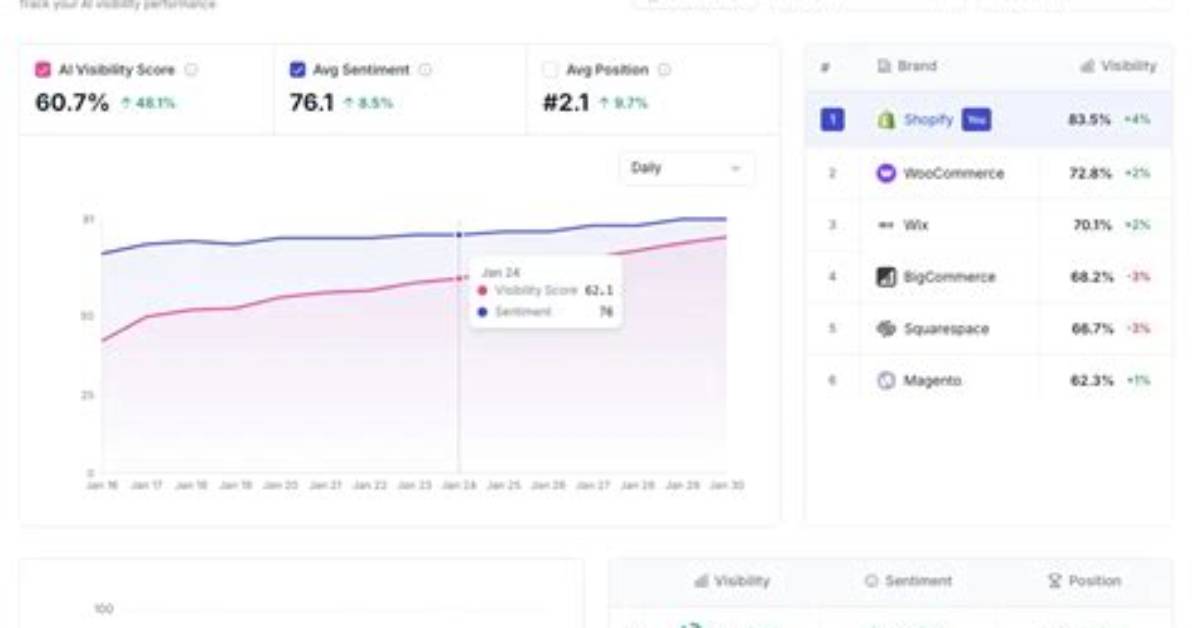Click the Jan 24 marker on sentiment line

(x=459, y=234)
